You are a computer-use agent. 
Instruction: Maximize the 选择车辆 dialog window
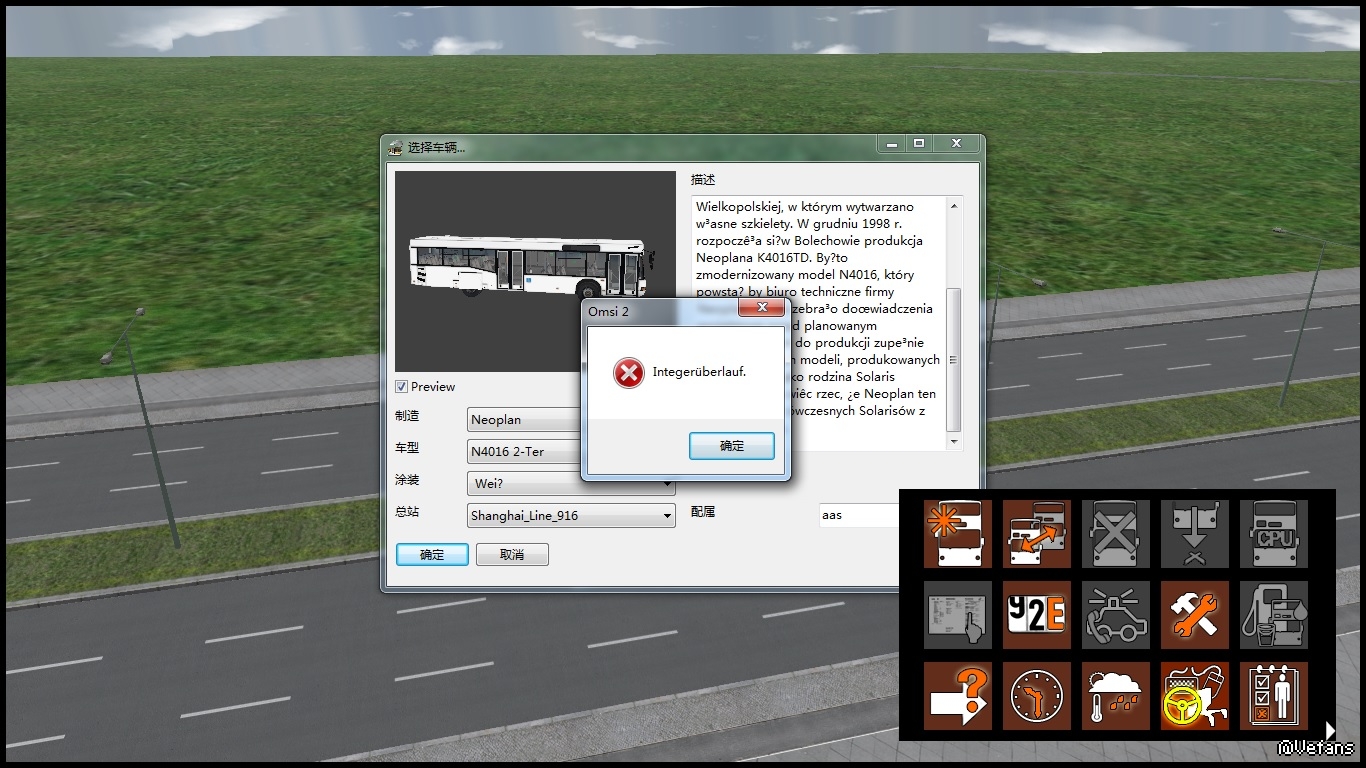pyautogui.click(x=919, y=144)
